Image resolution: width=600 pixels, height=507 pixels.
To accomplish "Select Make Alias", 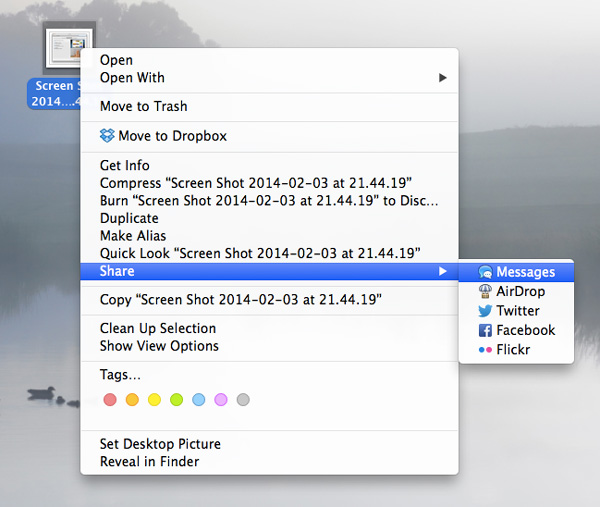I will coord(269,236).
